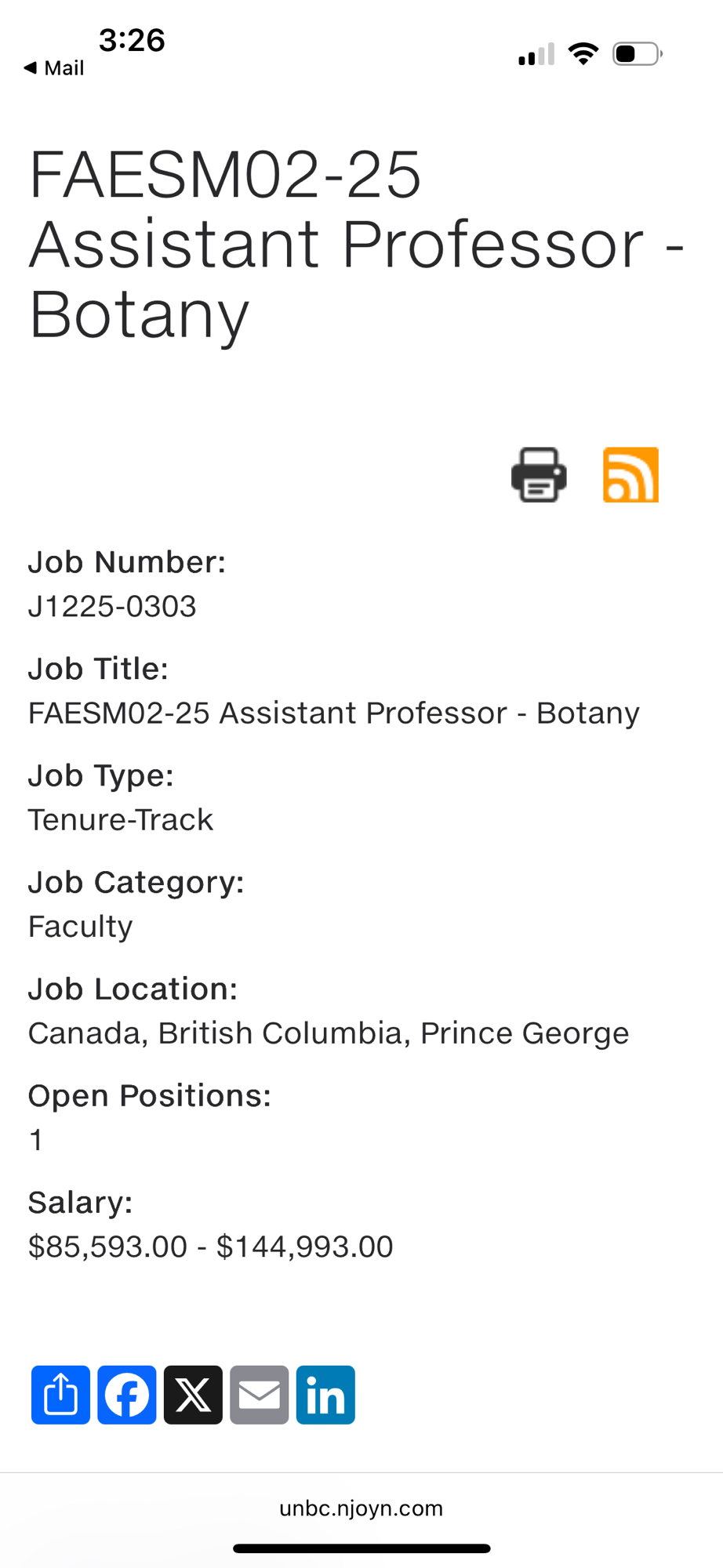723x1568 pixels.
Task: Tap the home indicator bar
Action: point(361,1548)
